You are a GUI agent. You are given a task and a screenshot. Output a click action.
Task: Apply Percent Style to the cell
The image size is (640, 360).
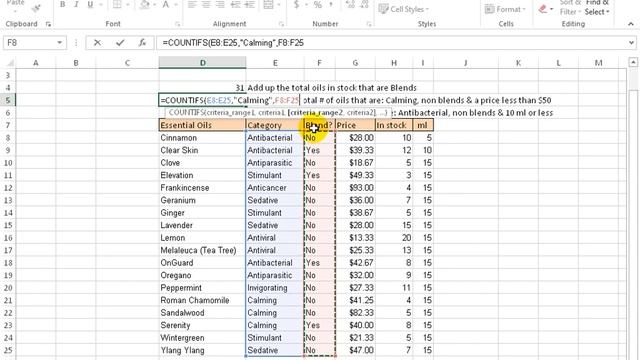pyautogui.click(x=318, y=4)
